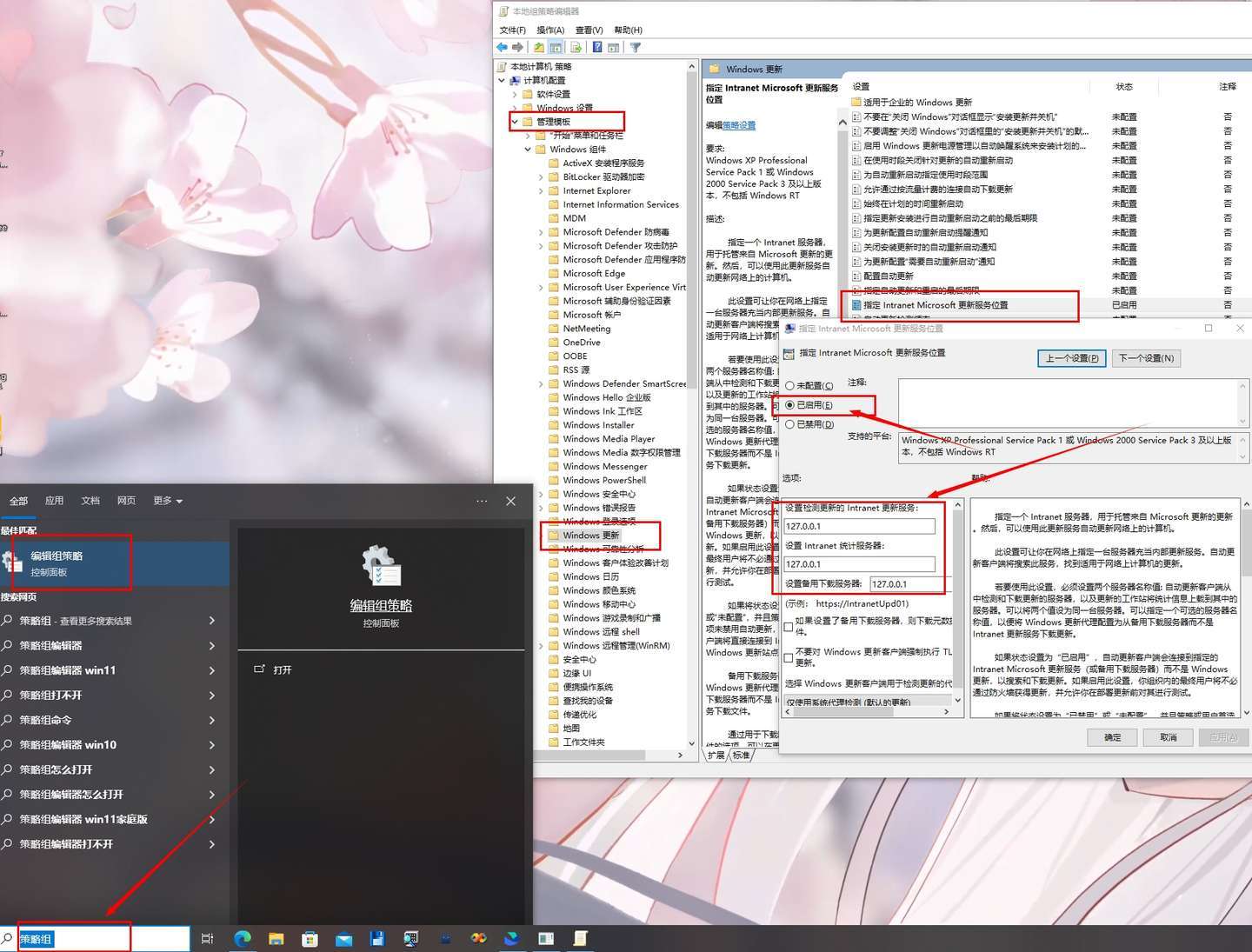
Task: Select the 扩展 tab at bottom
Action: coord(716,756)
